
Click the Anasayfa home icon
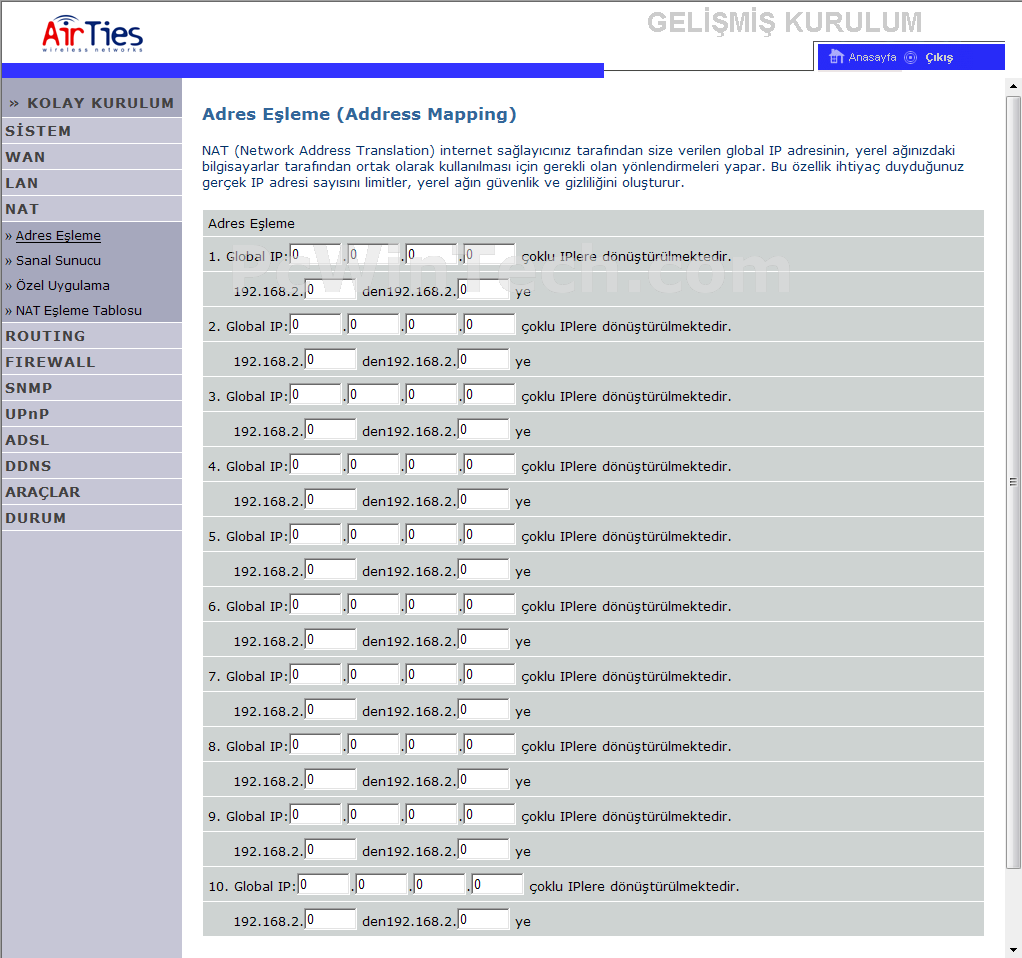(x=837, y=57)
